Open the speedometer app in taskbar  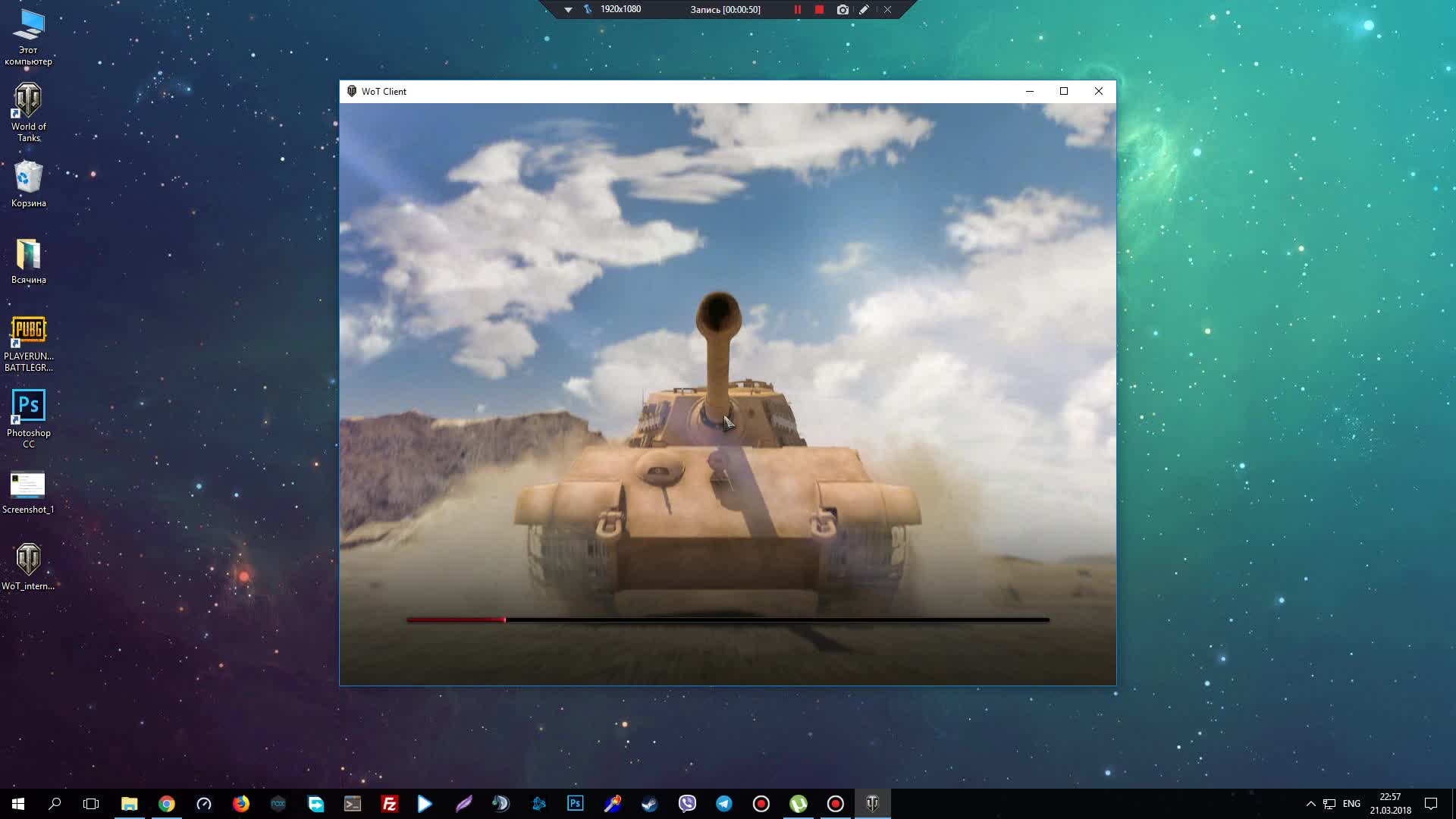pyautogui.click(x=204, y=804)
